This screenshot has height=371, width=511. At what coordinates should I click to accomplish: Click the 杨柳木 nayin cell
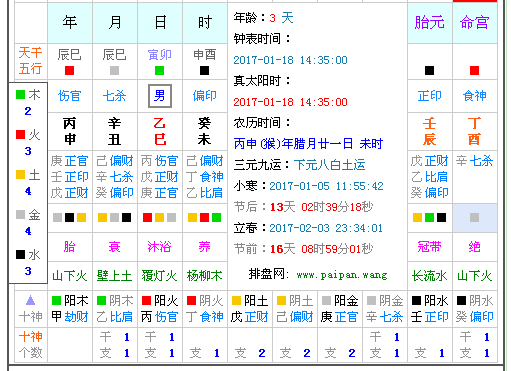[x=205, y=276]
